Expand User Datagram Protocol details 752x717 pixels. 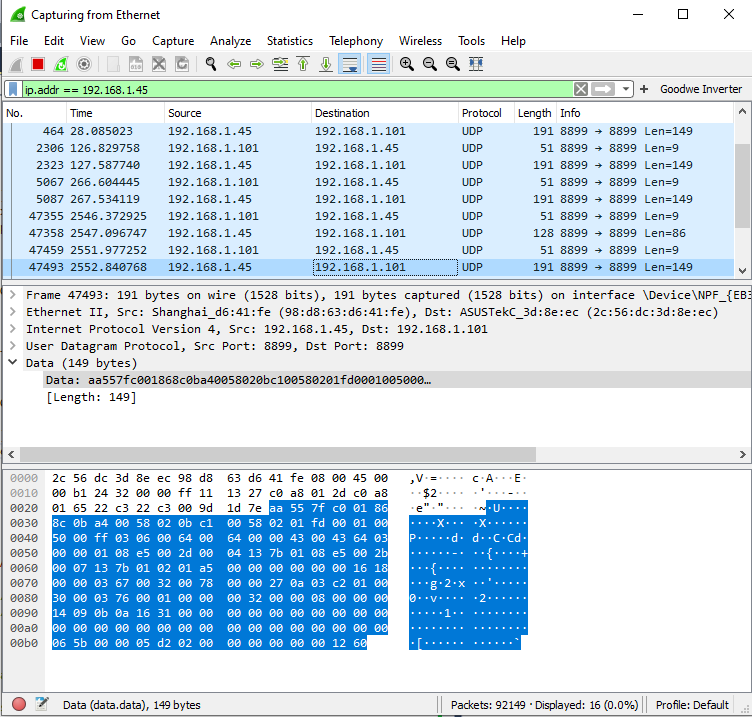pos(13,346)
